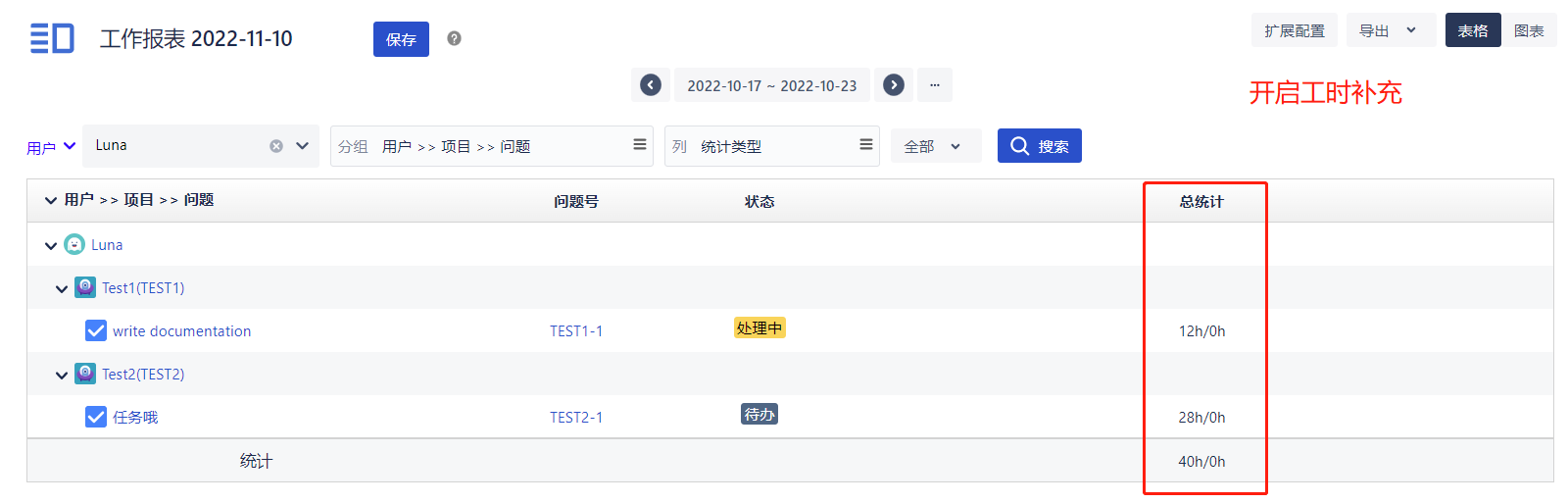1568x503 pixels.
Task: Click the task icon beside 任务哦
Action: 96,417
